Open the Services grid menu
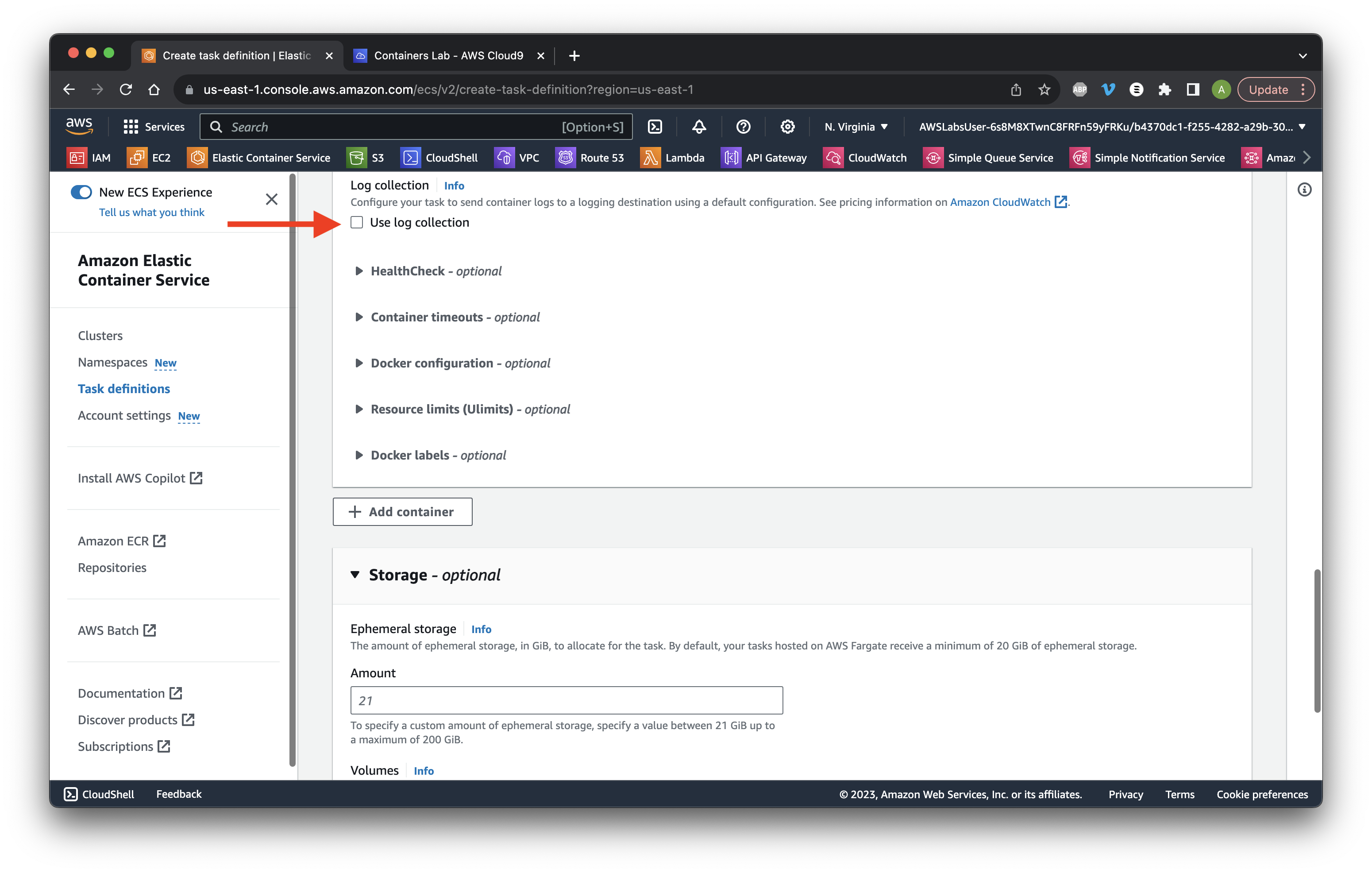 [x=154, y=127]
